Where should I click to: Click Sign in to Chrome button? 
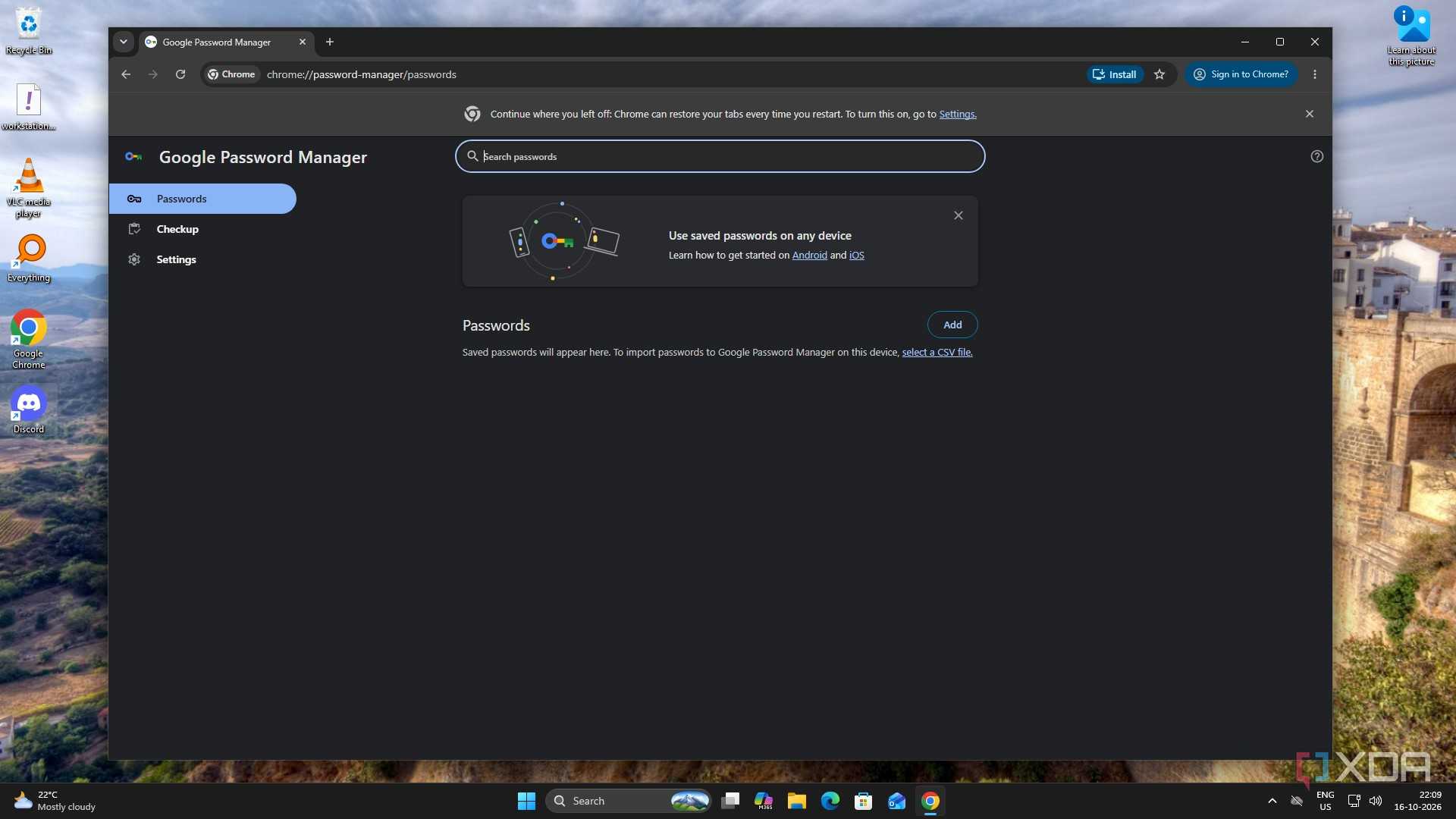click(x=1241, y=74)
